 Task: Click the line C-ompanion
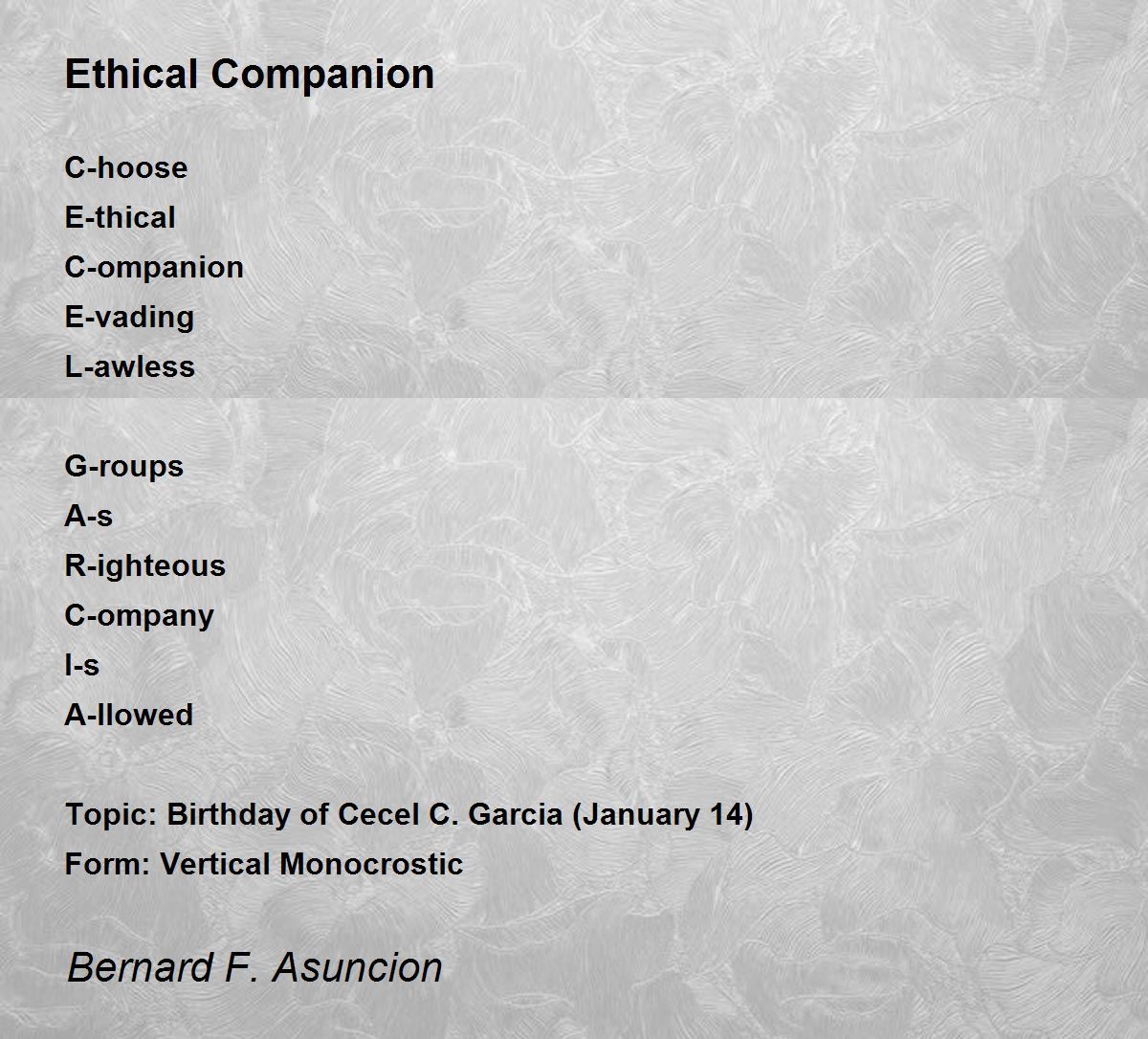(154, 267)
